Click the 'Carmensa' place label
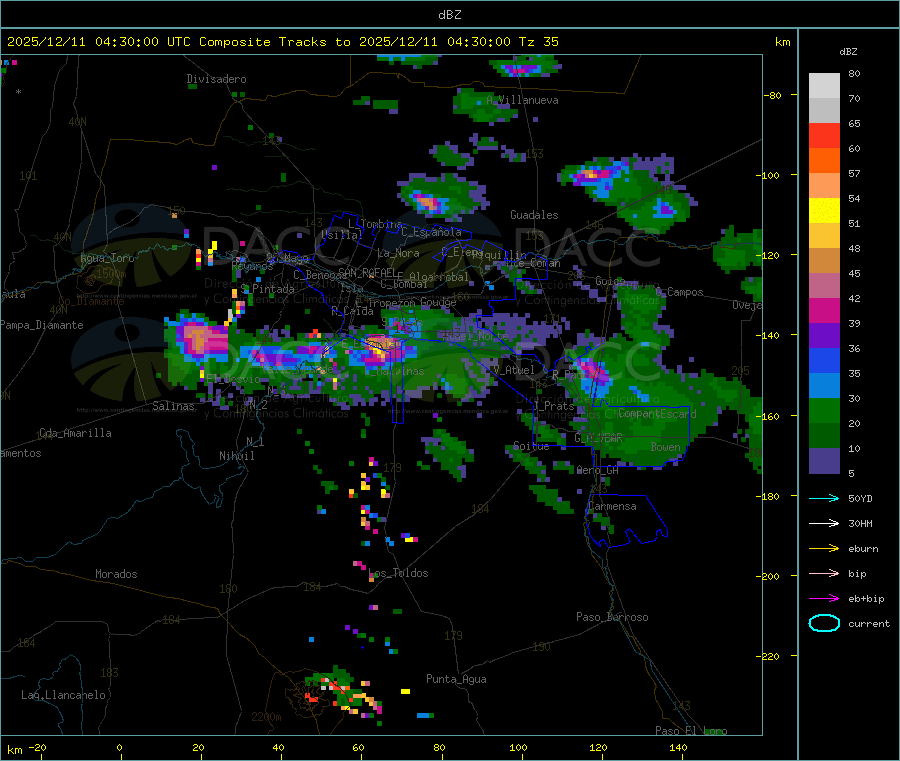This screenshot has height=761, width=900. click(612, 506)
